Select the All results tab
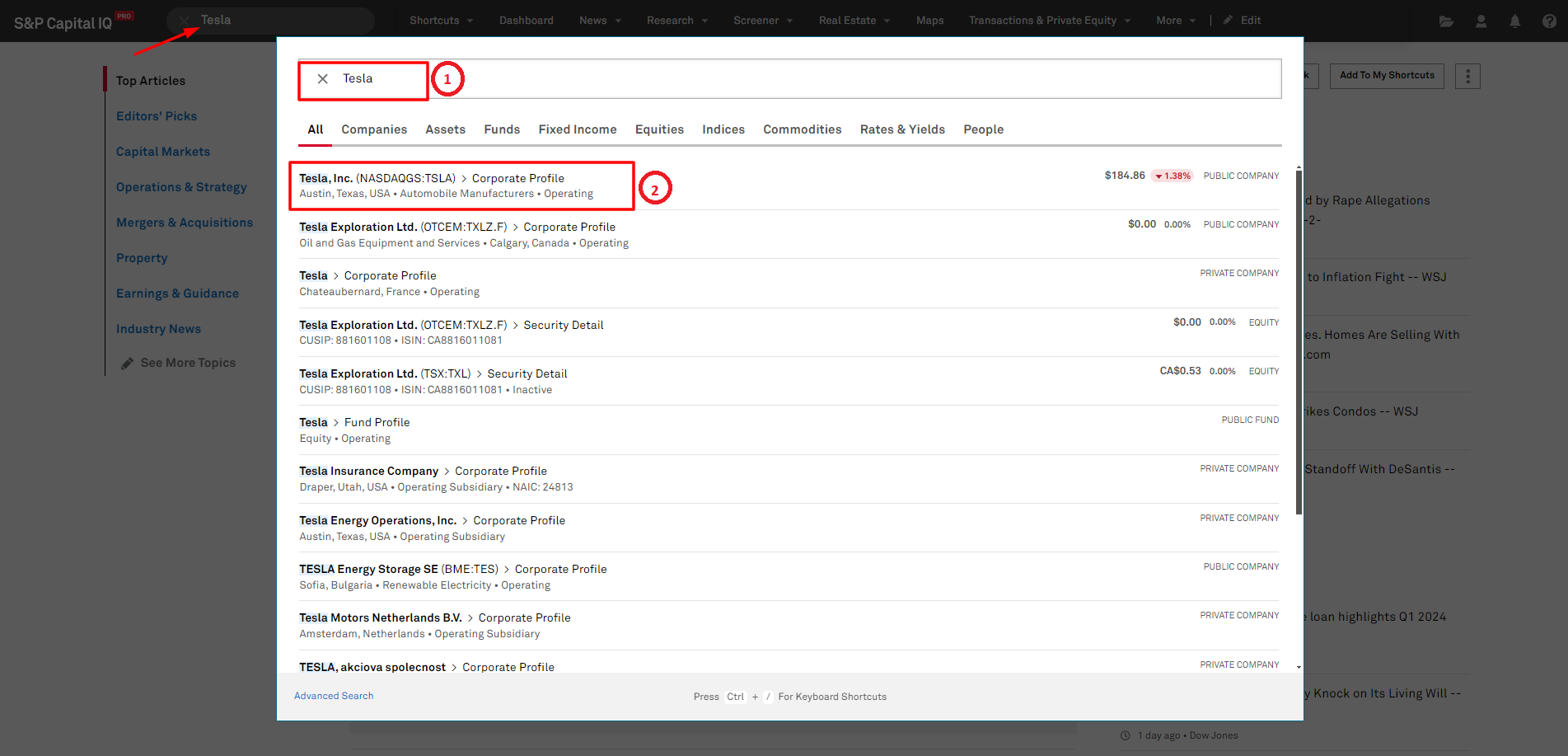This screenshot has height=756, width=1568. tap(316, 129)
